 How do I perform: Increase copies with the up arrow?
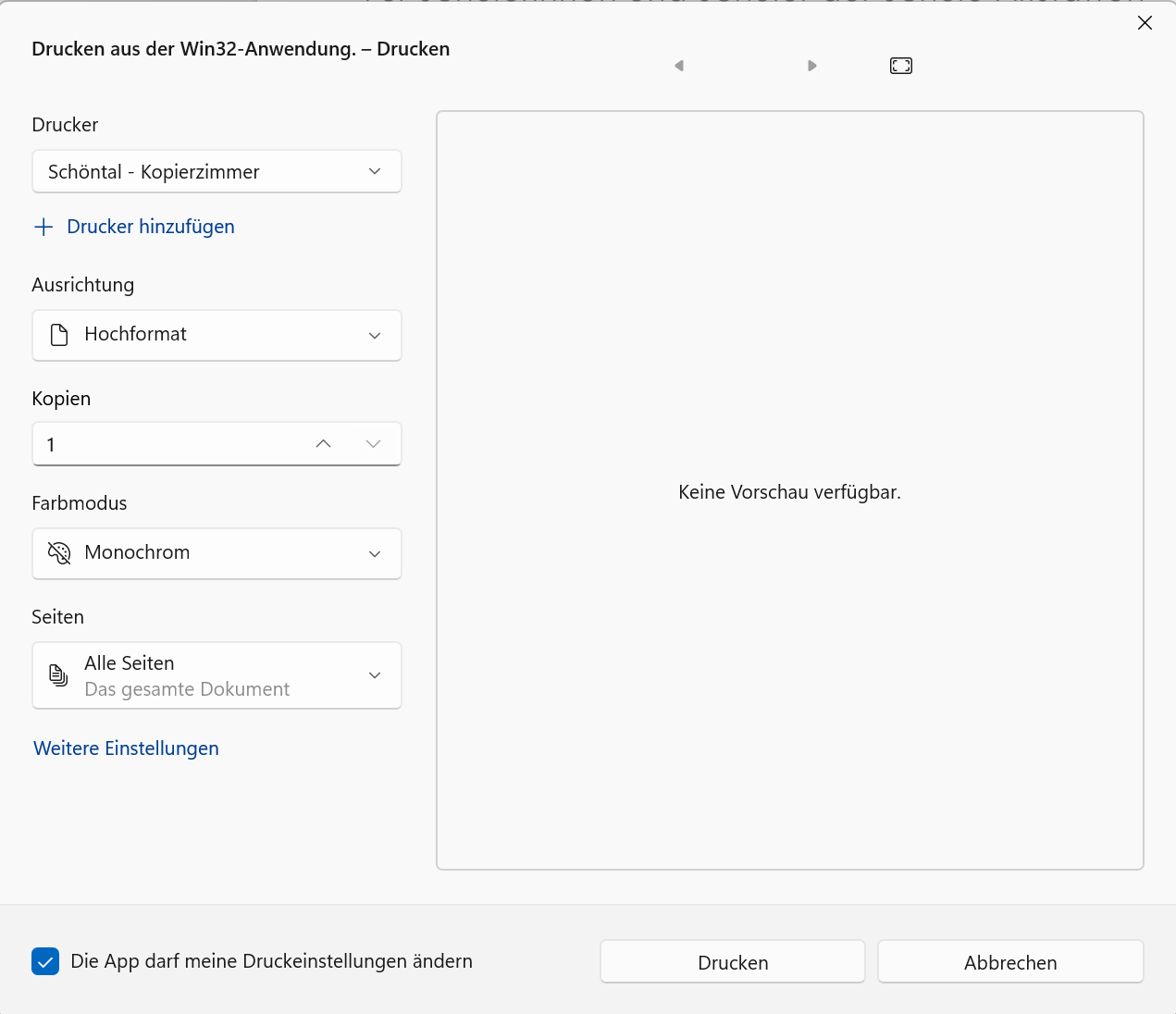pos(323,444)
